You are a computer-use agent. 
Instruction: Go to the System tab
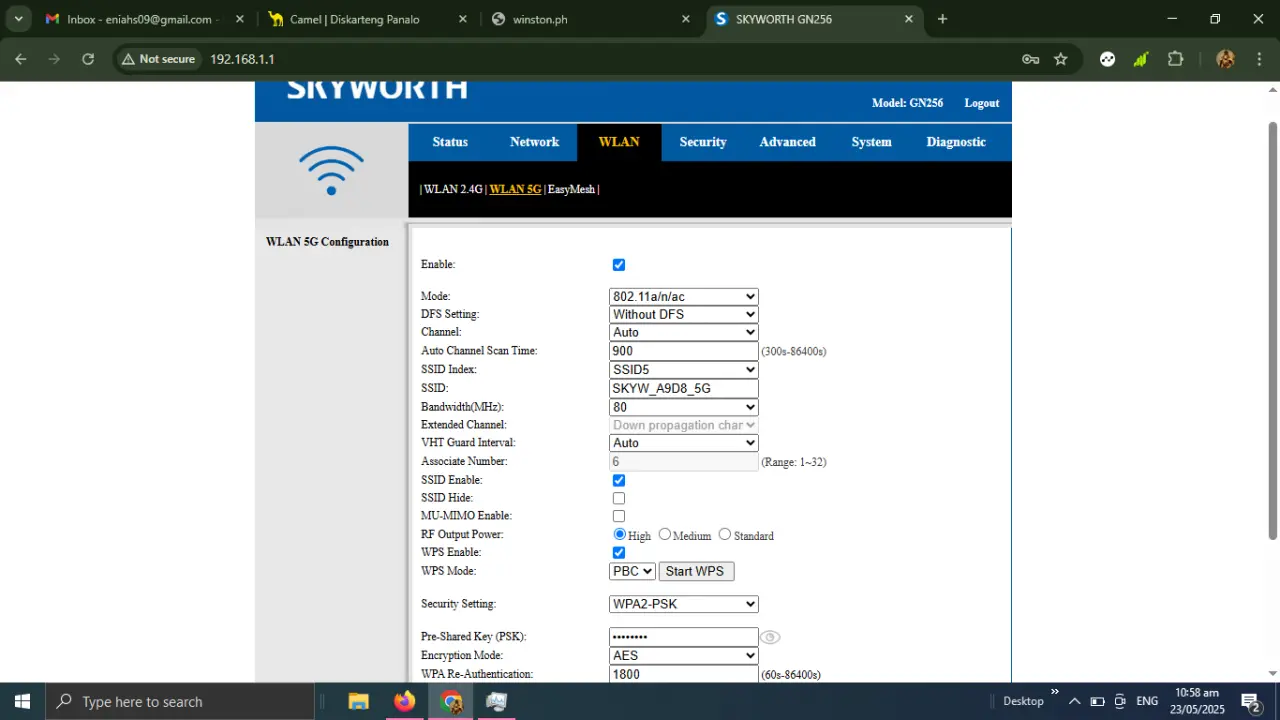871,142
